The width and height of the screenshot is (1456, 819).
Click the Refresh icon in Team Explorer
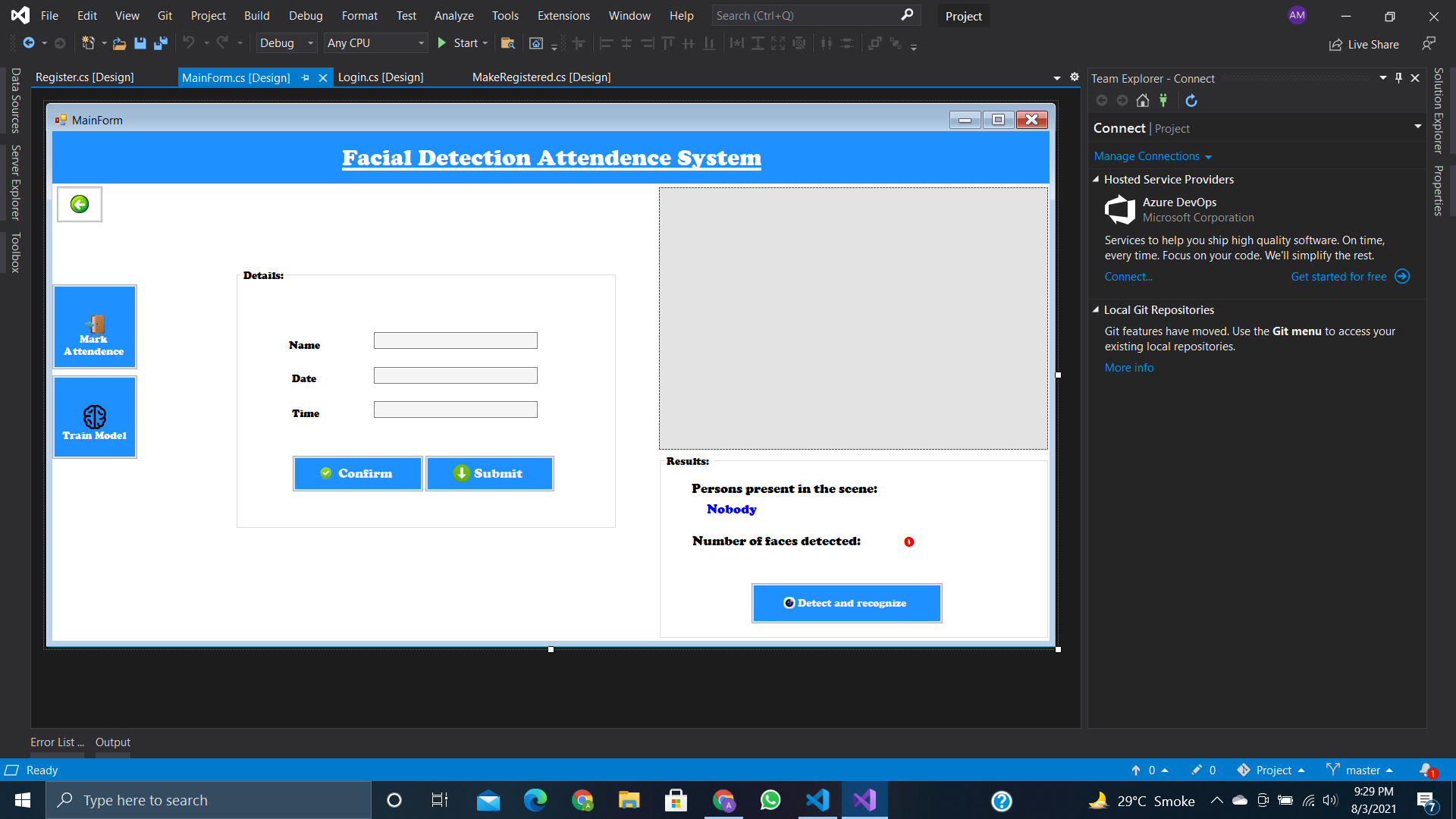(1191, 100)
